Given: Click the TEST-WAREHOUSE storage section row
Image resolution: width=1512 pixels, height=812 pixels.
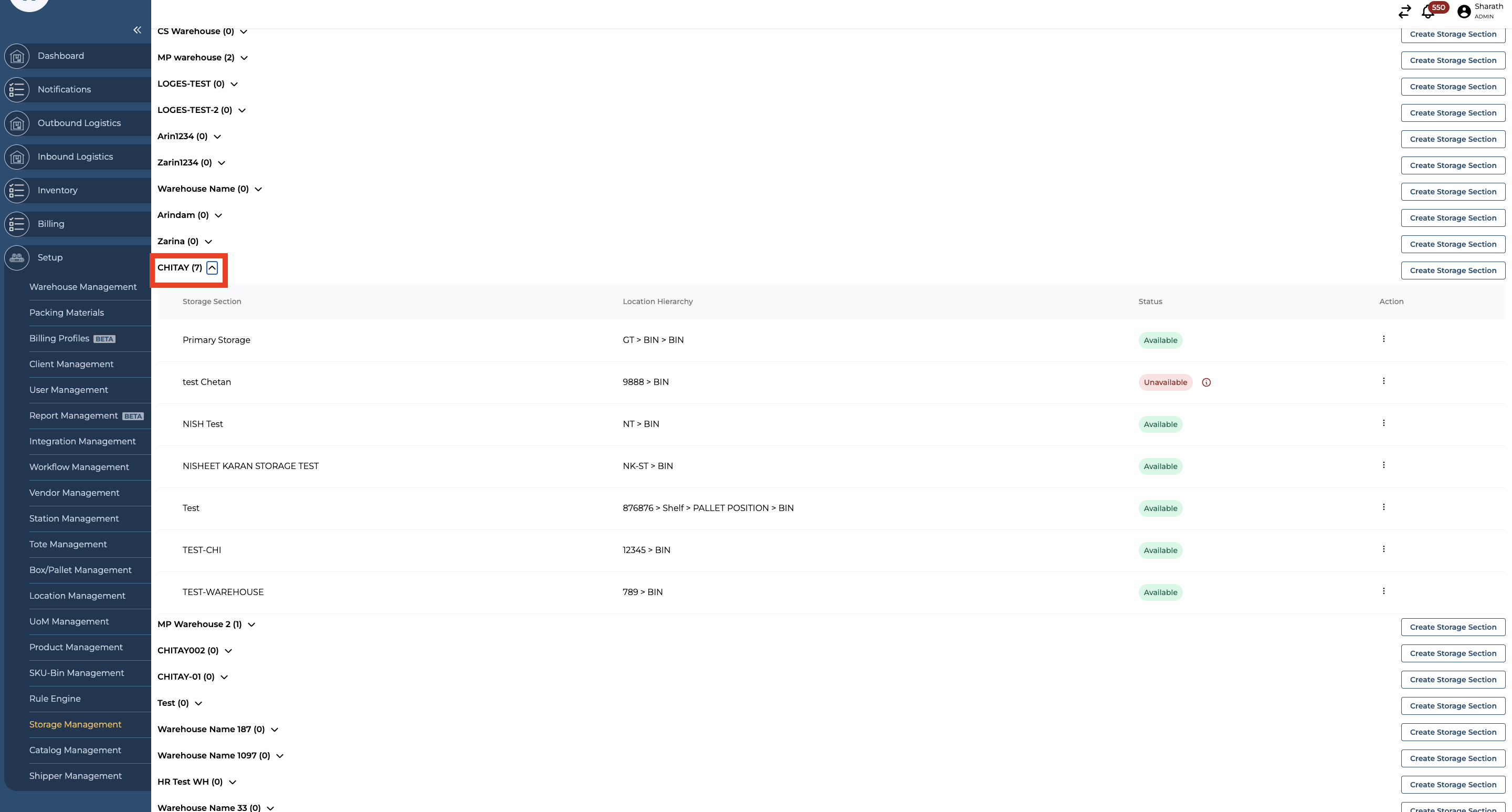Looking at the screenshot, I should click(223, 592).
